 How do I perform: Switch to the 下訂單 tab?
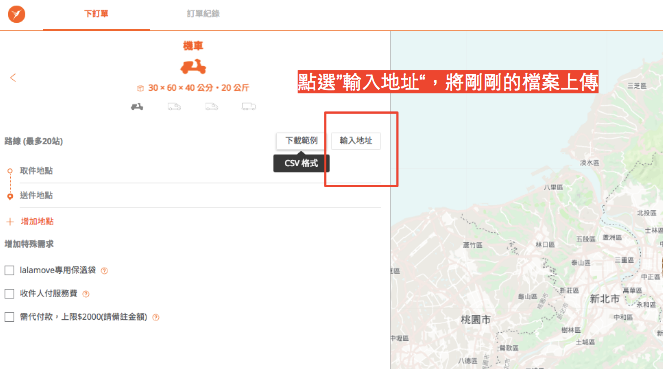pyautogui.click(x=96, y=14)
